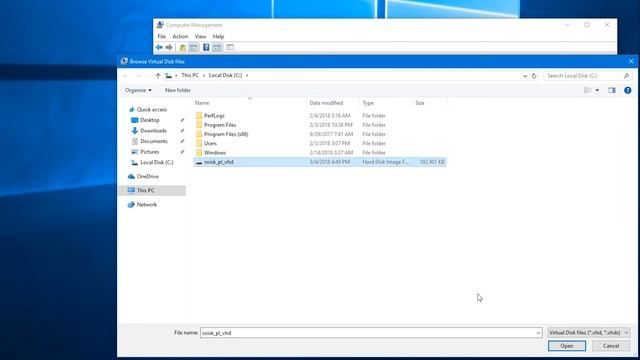Image resolution: width=640 pixels, height=360 pixels.
Task: Open Virtual Disk files type filter dropdown
Action: pos(588,333)
